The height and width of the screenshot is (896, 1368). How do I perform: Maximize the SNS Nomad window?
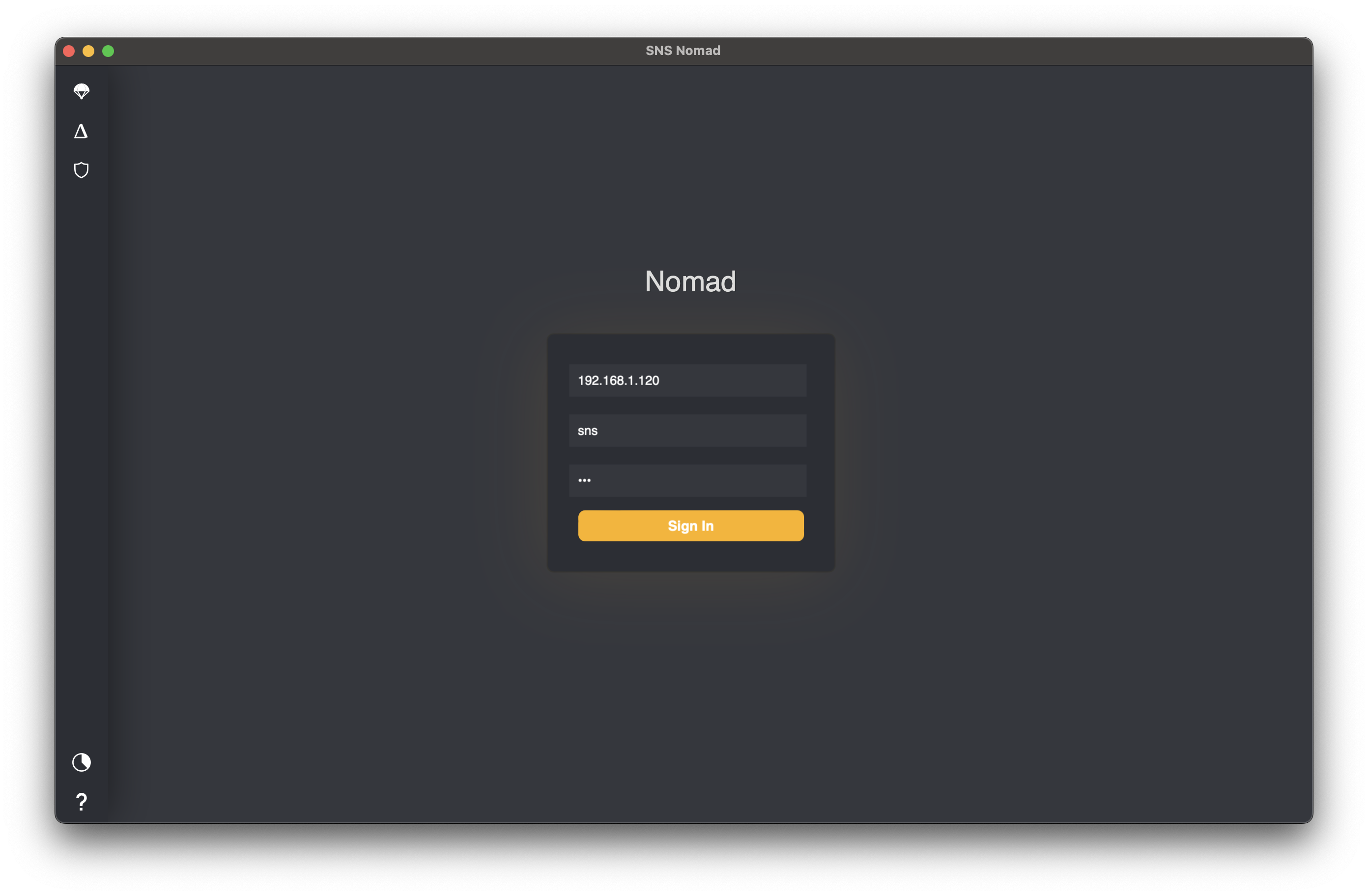108,51
